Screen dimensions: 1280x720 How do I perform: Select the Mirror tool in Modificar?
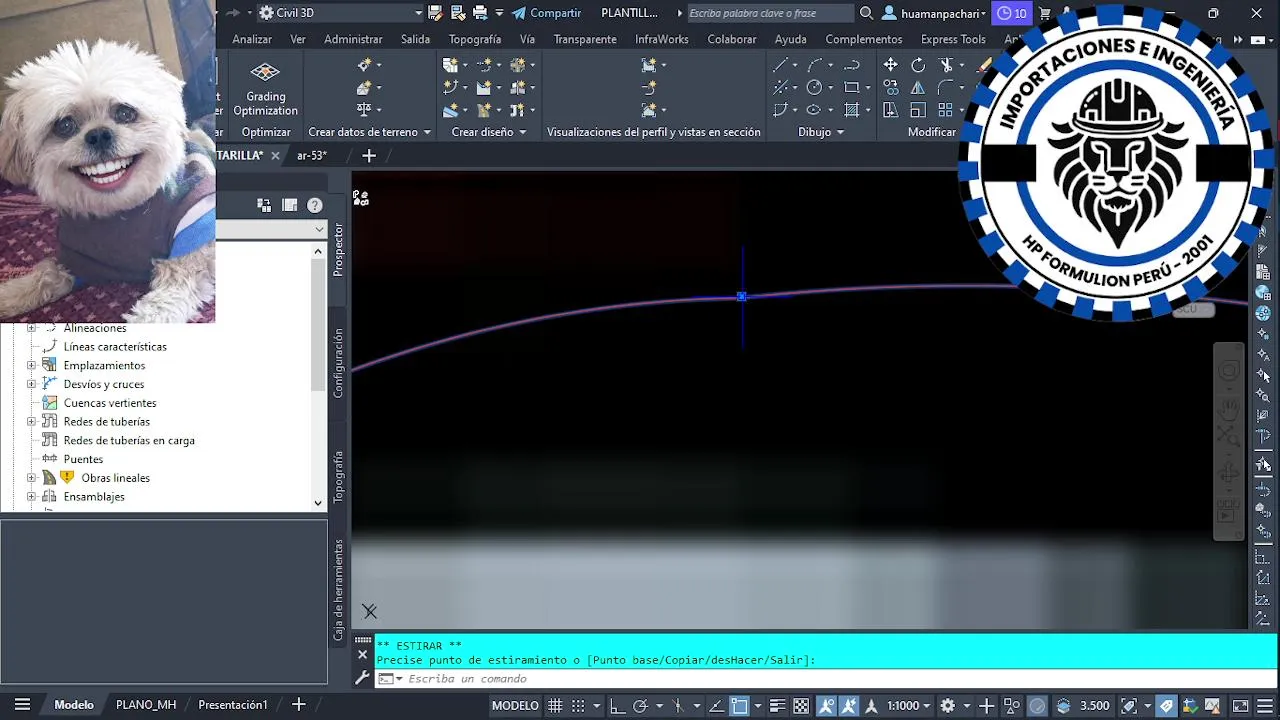(918, 87)
